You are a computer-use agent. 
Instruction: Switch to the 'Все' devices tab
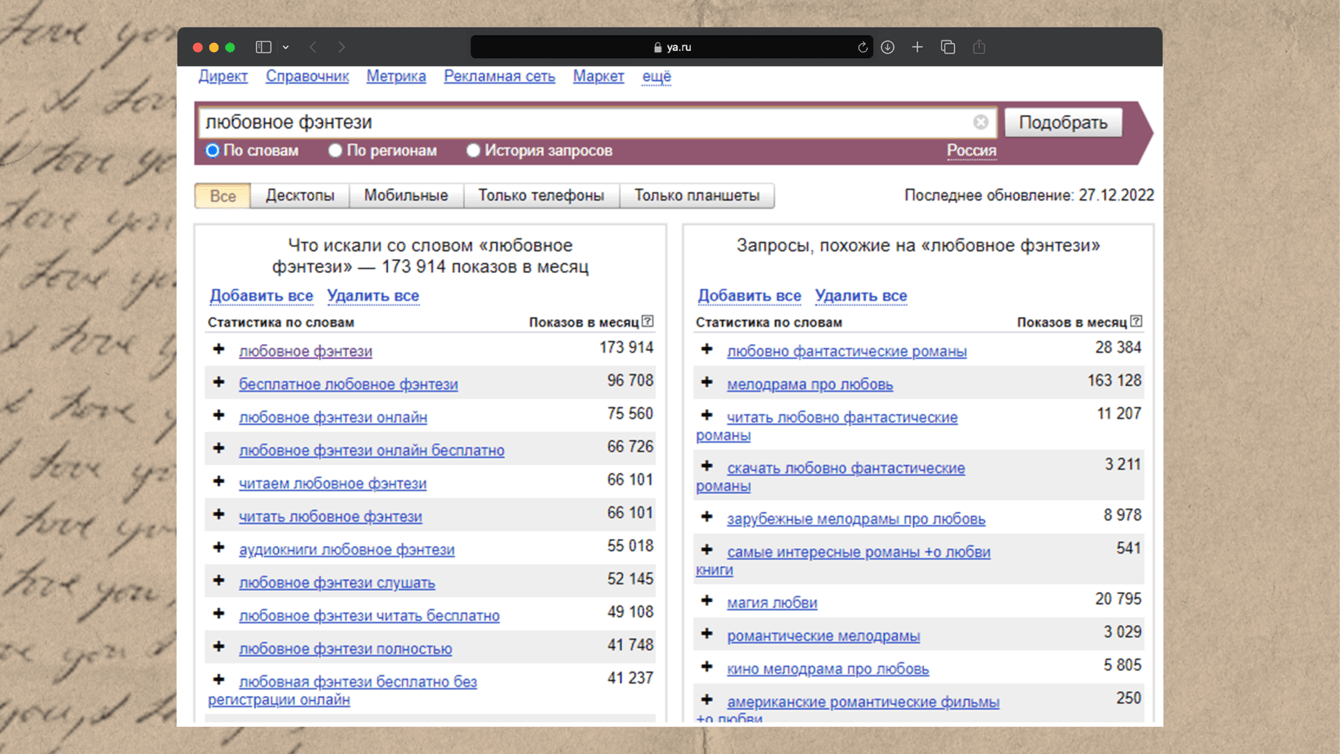coord(223,196)
